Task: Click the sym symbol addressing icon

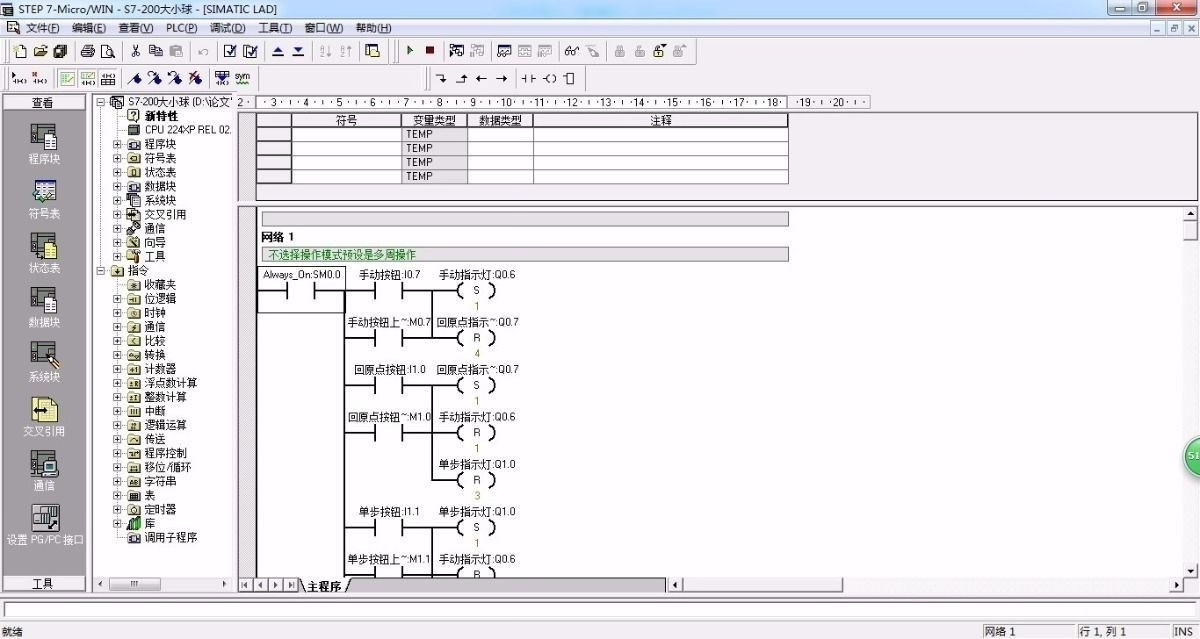Action: pos(242,78)
